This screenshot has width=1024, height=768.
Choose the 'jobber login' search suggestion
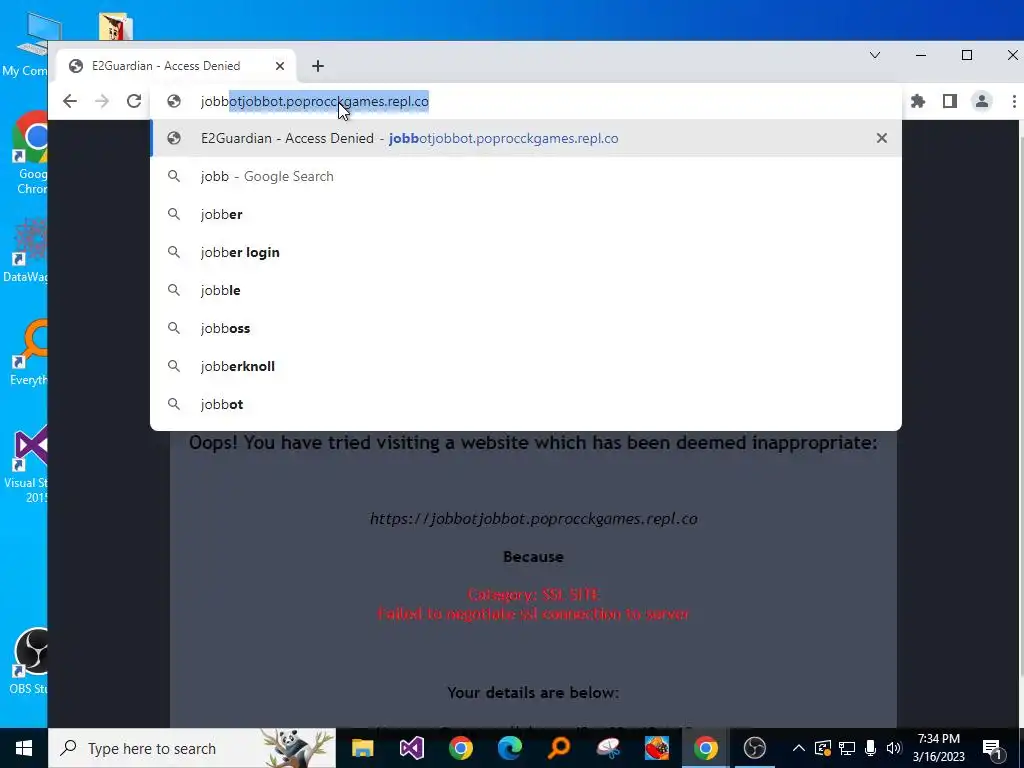click(x=526, y=252)
